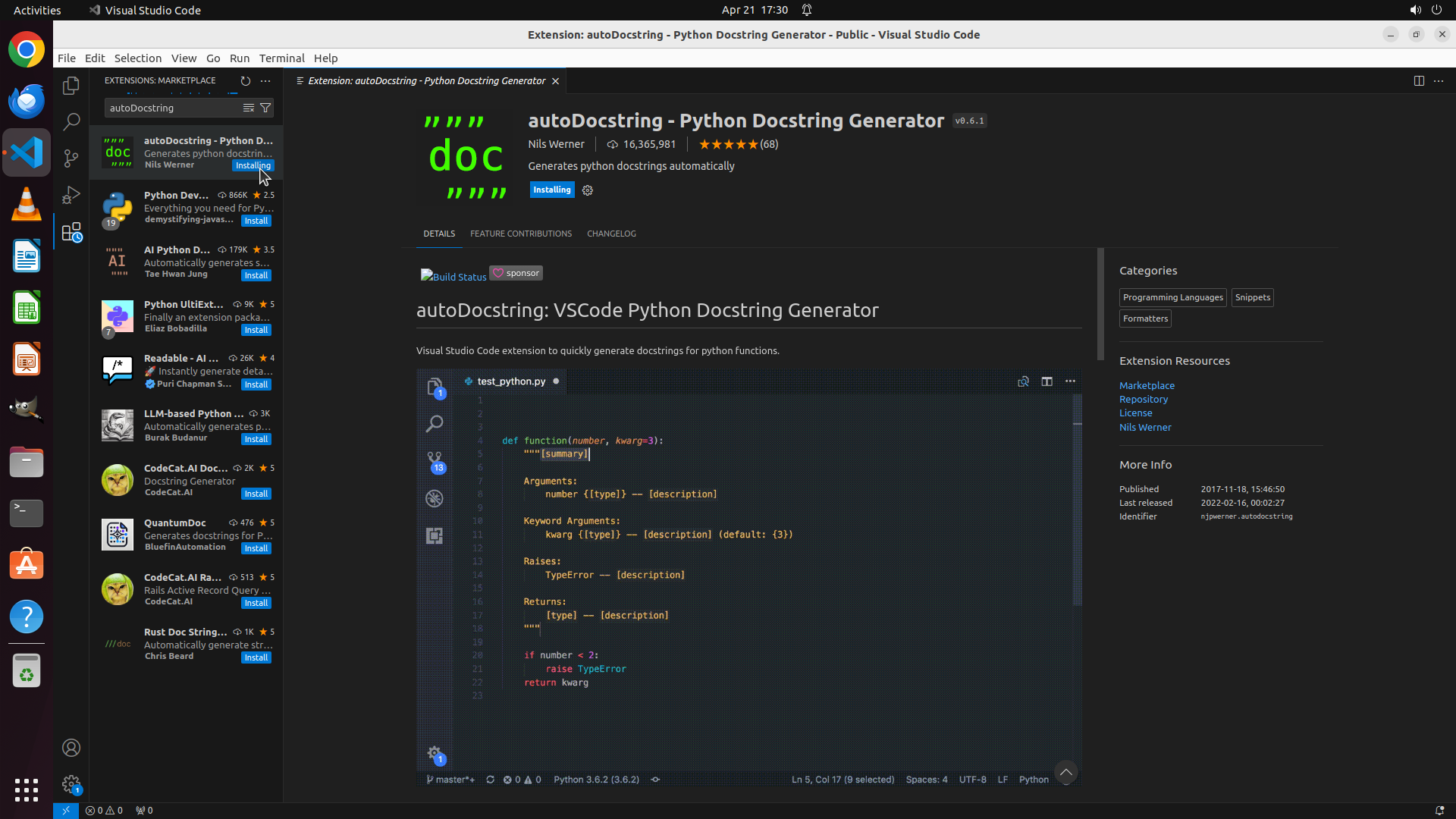Click the Accounts icon in activity bar
The height and width of the screenshot is (819, 1456).
[x=71, y=748]
